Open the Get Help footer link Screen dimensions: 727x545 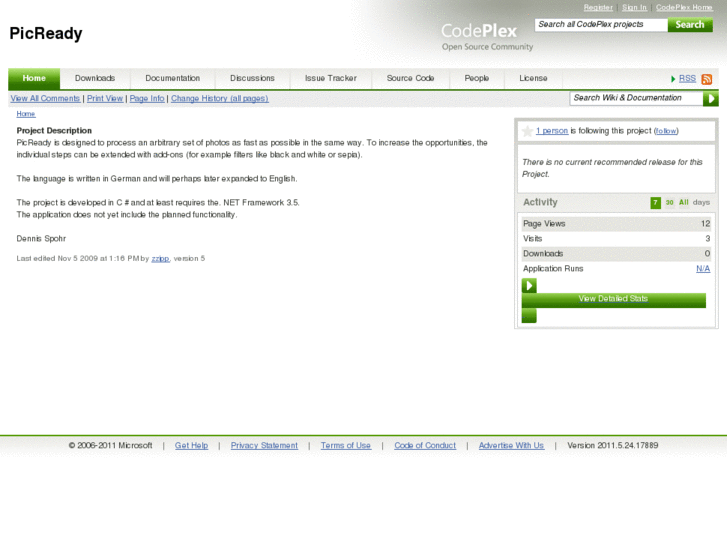pos(191,446)
